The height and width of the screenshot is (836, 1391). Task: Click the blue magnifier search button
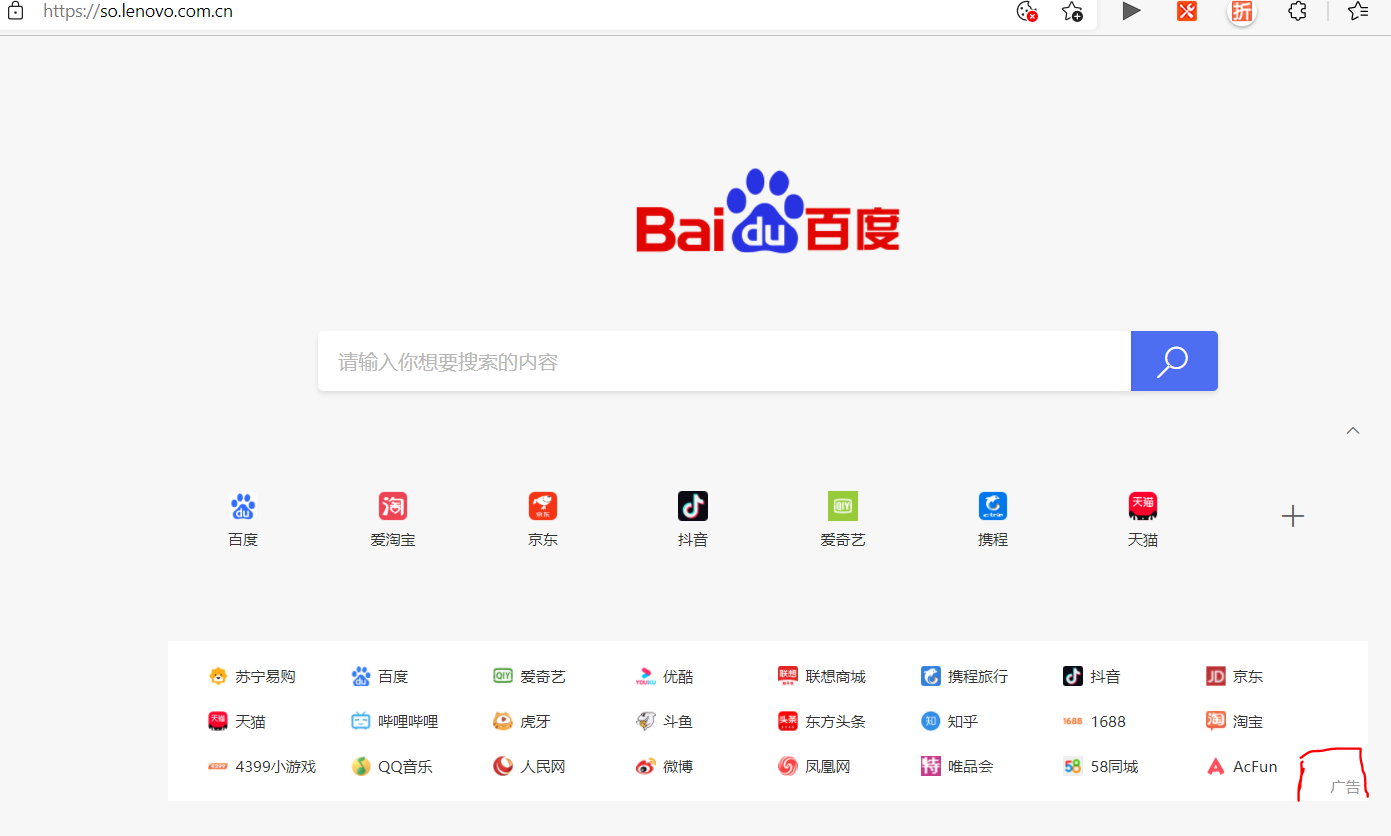click(1174, 361)
